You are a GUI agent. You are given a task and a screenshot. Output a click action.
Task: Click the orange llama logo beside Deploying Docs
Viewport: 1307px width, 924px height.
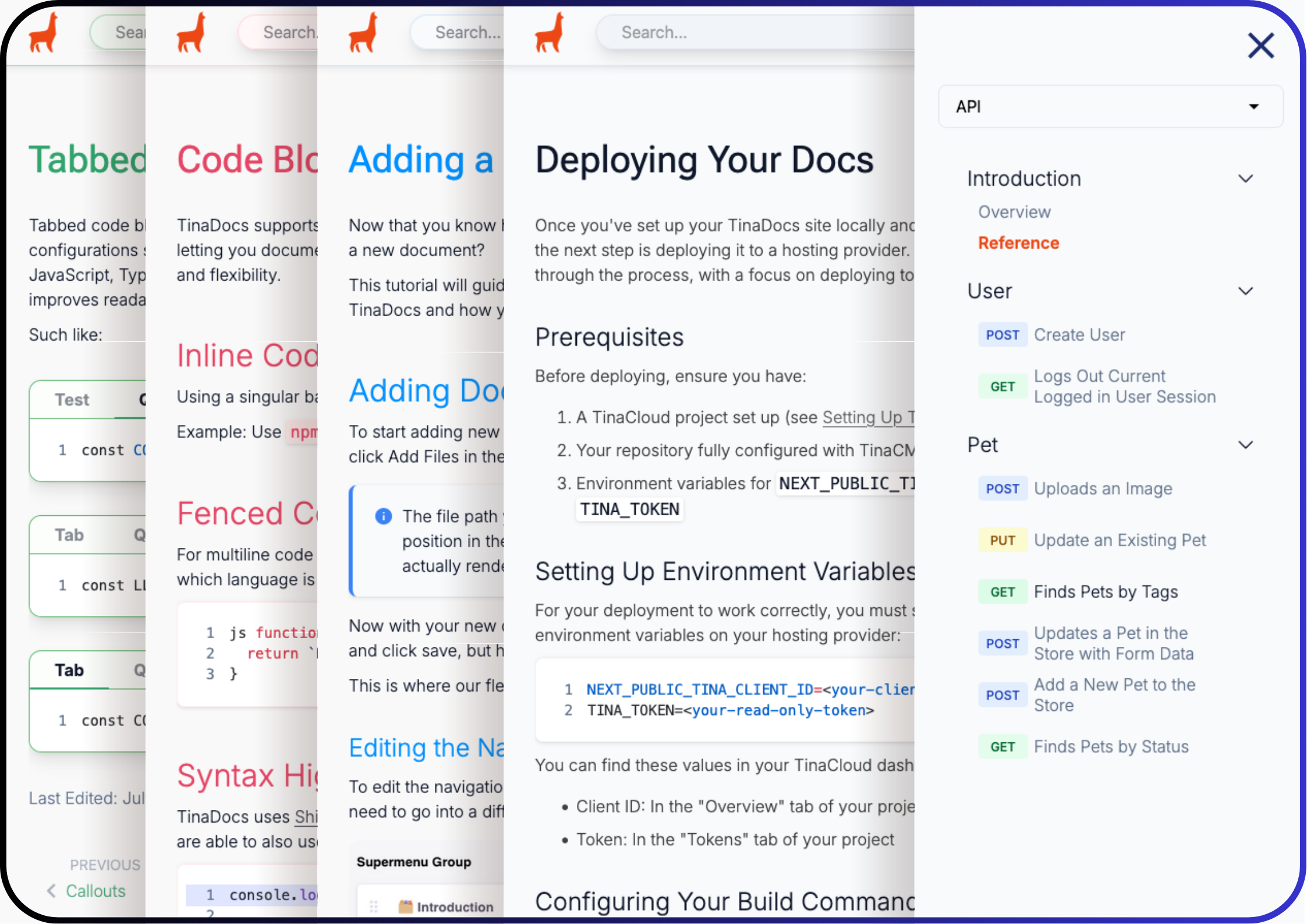550,33
